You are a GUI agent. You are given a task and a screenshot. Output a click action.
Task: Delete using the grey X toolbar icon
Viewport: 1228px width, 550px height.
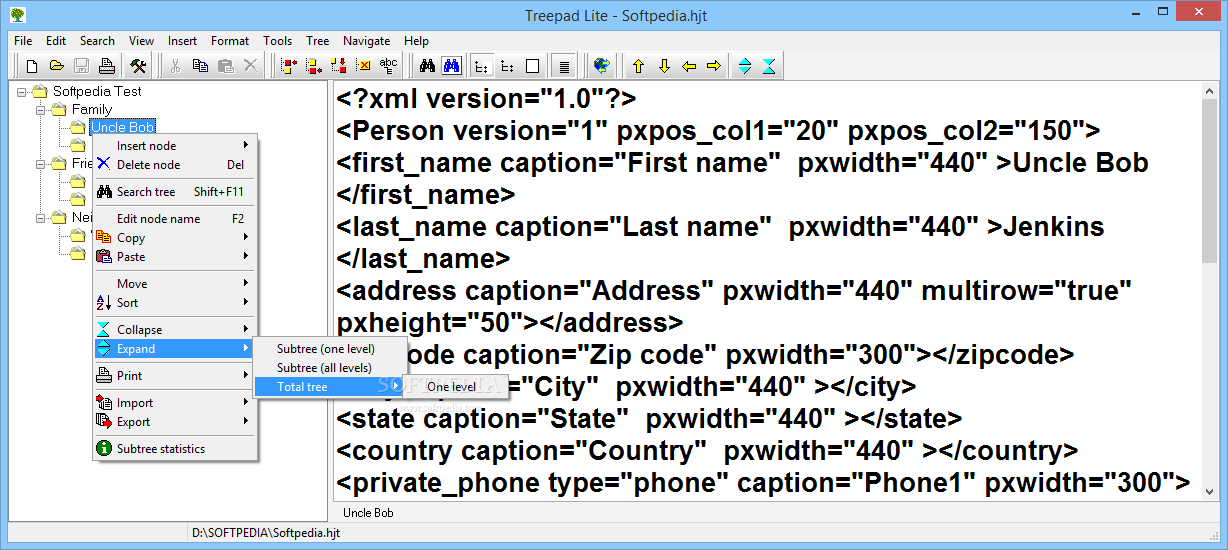250,66
